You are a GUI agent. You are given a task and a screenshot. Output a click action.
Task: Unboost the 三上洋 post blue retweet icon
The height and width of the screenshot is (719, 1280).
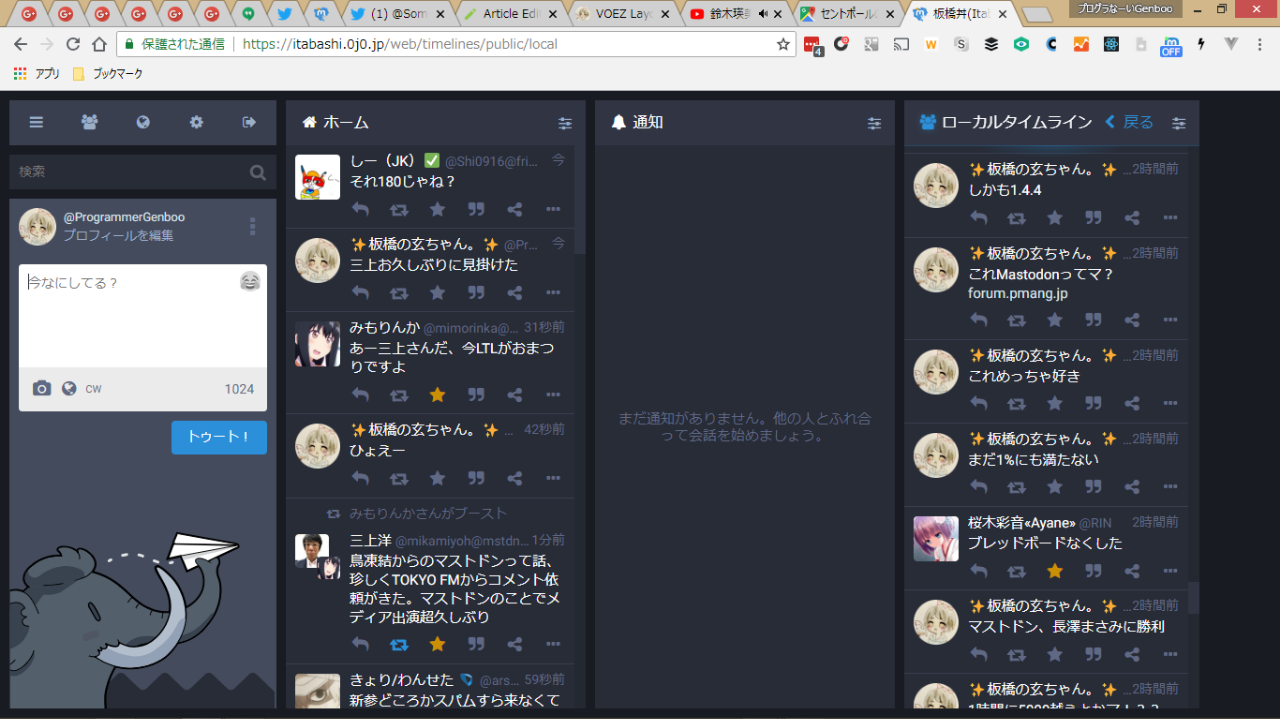pos(399,644)
